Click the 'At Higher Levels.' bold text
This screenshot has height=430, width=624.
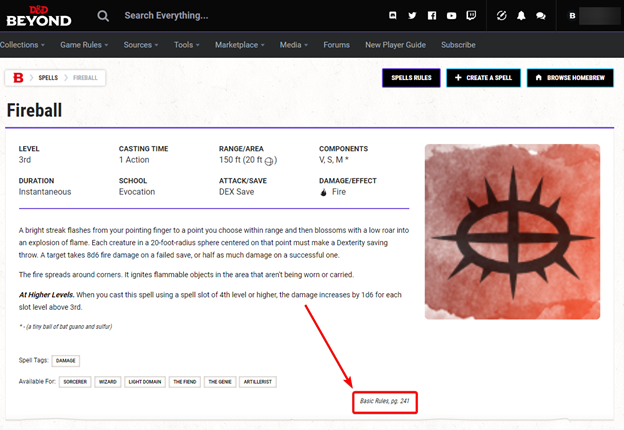coord(46,295)
